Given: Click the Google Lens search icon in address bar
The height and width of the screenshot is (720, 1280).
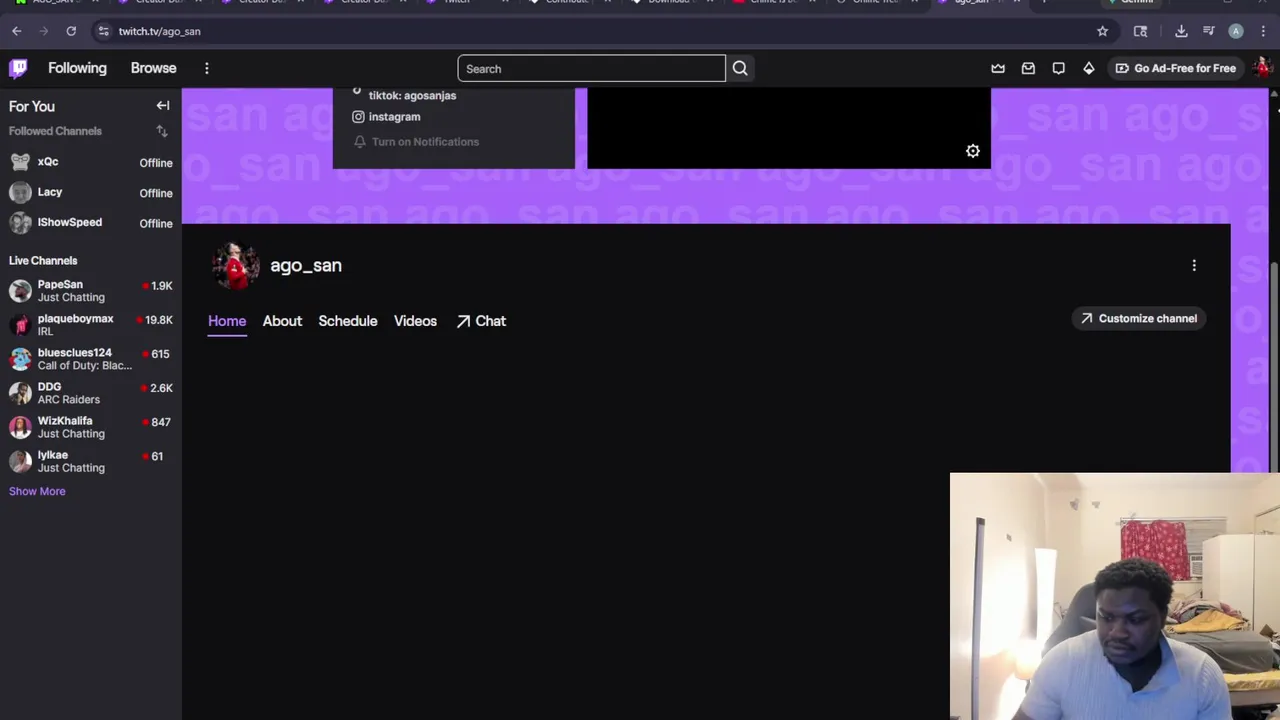Looking at the screenshot, I should (x=1140, y=31).
